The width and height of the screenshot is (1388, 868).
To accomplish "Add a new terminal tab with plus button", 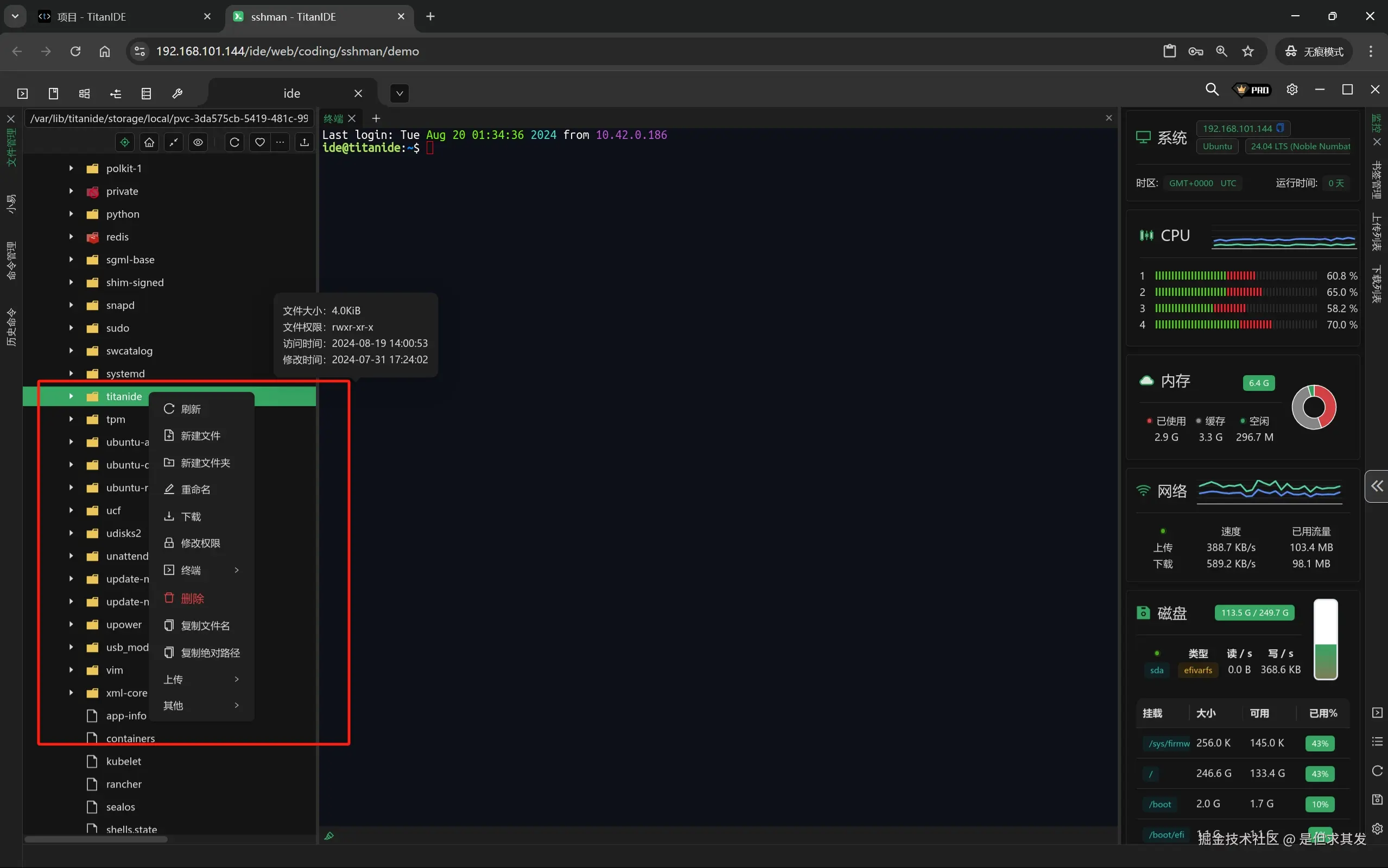I will (x=376, y=118).
